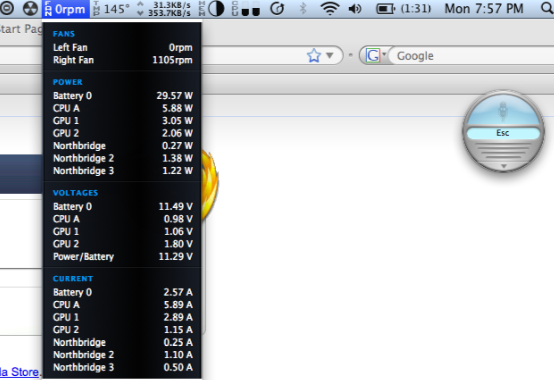This screenshot has width=554, height=380.
Task: Select Northbridge 0.27 W power row
Action: click(x=122, y=146)
